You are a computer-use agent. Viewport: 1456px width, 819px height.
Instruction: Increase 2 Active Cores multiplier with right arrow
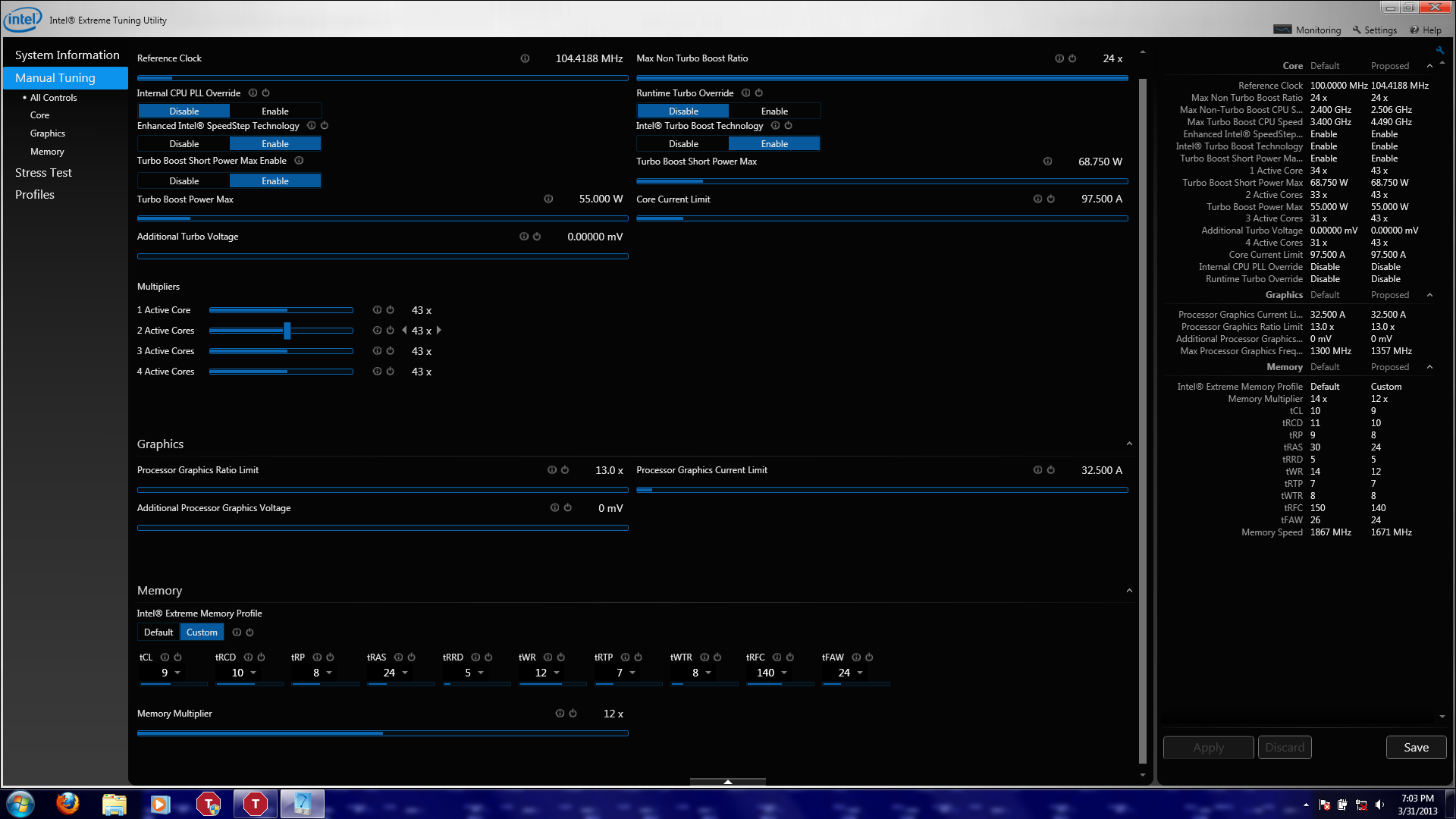click(x=438, y=331)
